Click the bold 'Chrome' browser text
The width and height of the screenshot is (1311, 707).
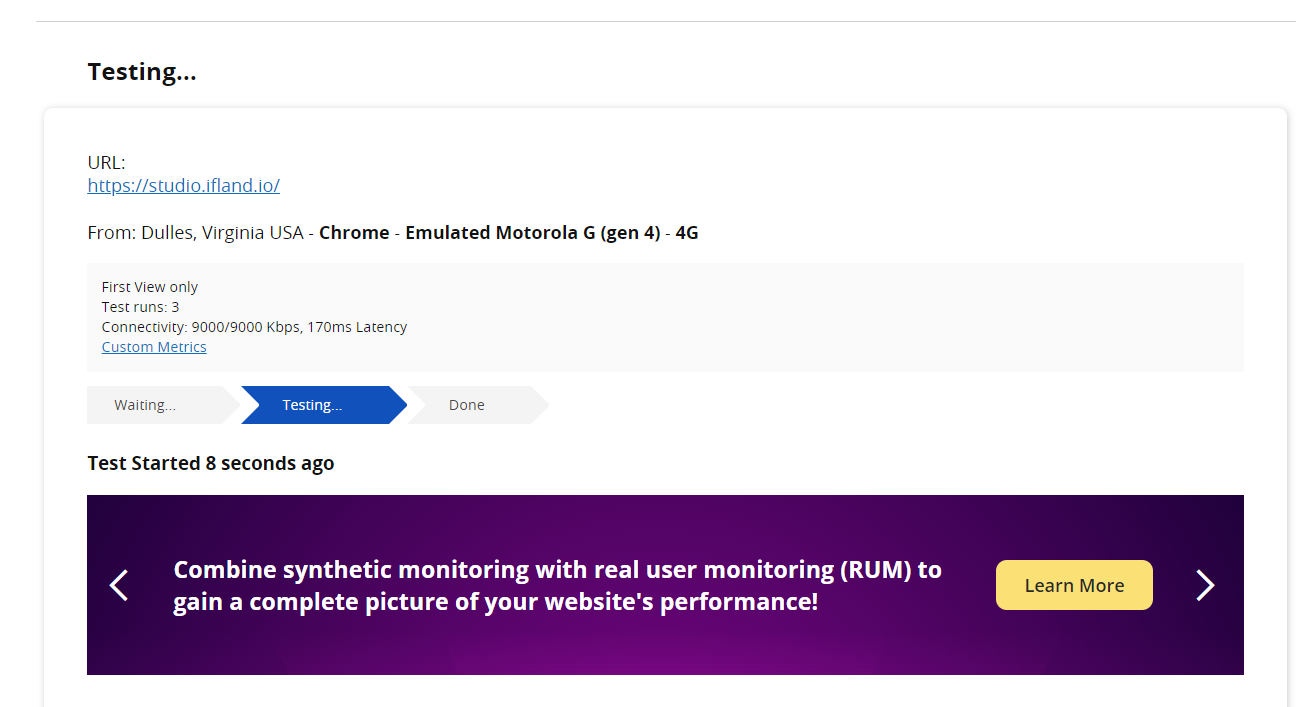tap(354, 233)
